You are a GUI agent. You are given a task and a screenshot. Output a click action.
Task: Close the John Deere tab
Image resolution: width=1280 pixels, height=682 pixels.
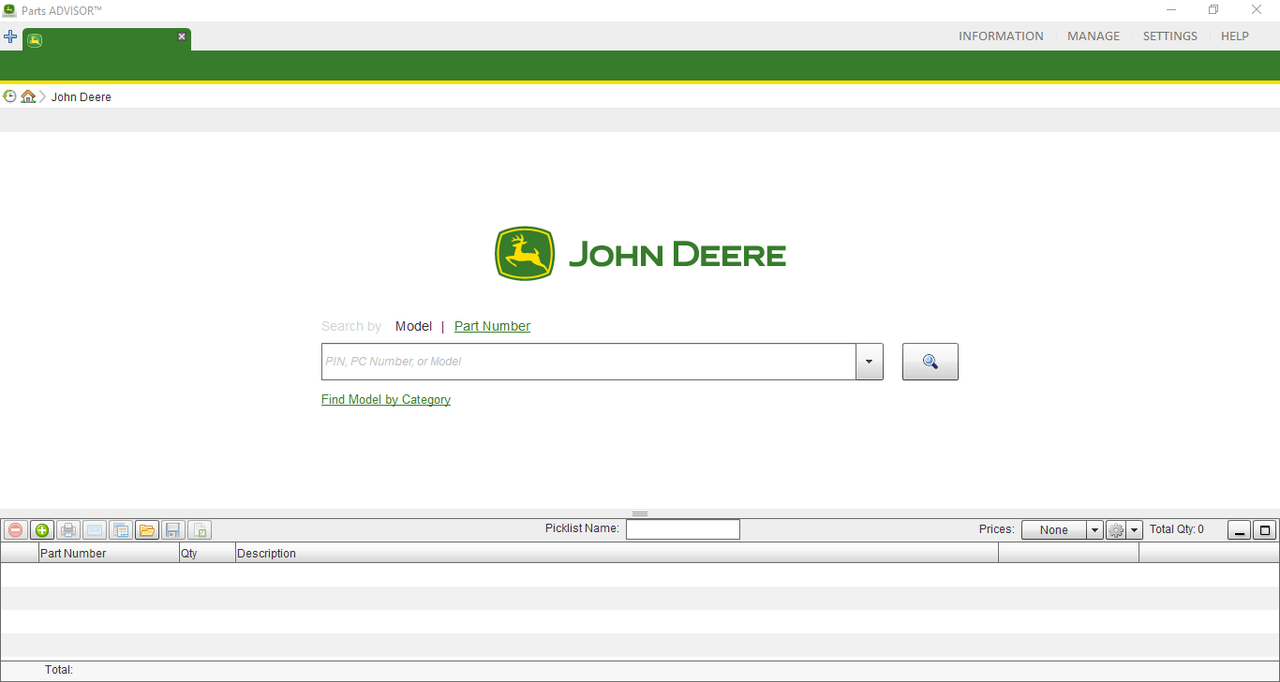pyautogui.click(x=181, y=36)
